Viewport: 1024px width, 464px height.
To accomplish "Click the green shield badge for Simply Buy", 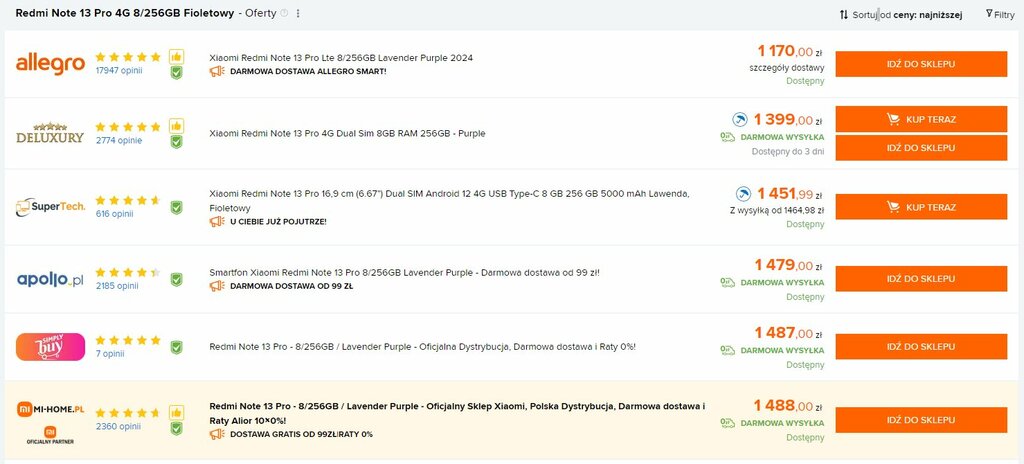I will (176, 347).
